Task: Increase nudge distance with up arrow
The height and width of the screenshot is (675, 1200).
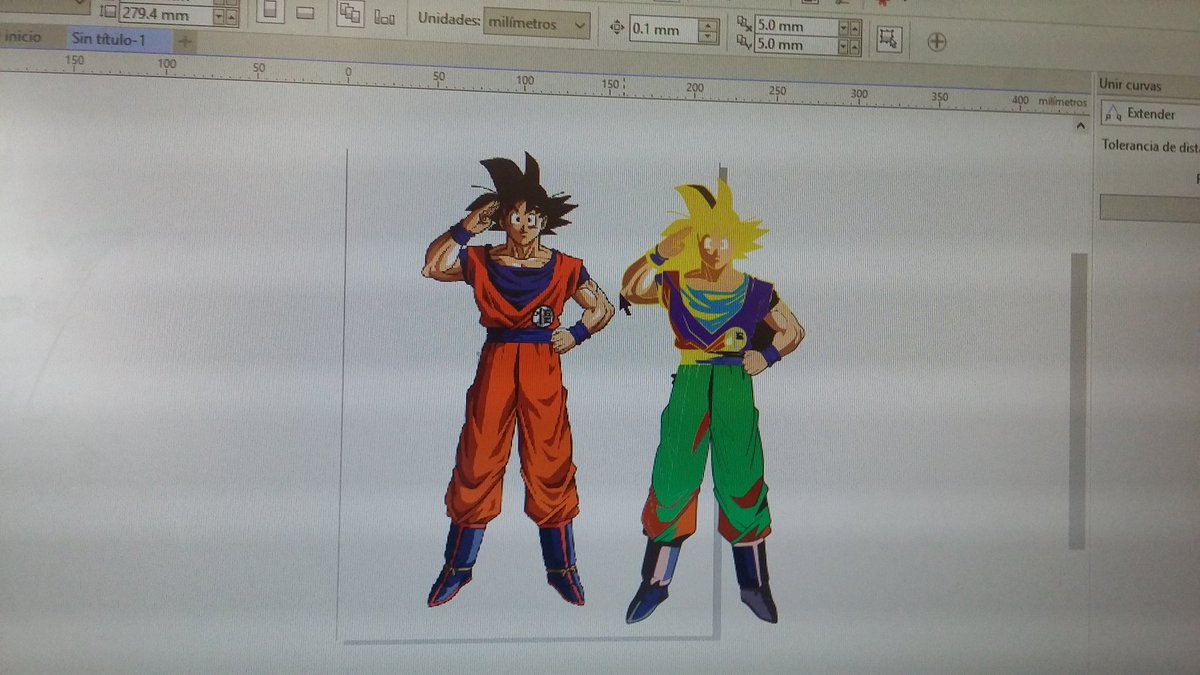Action: (x=709, y=26)
